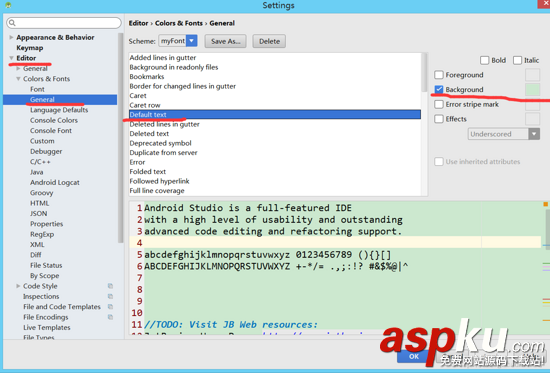Click project-level icon beside File and Code Templates
Viewport: 550px width, 373px height.
tap(110, 307)
